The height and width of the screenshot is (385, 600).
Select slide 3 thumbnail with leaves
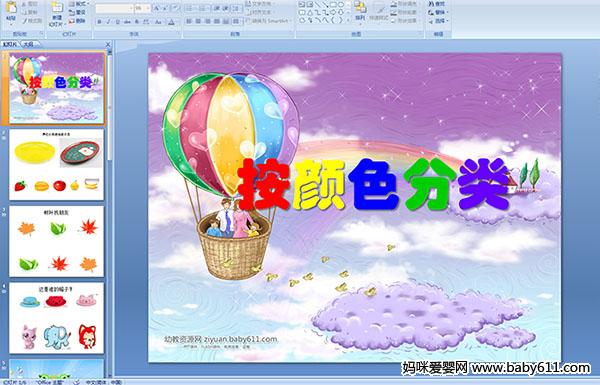coord(57,241)
